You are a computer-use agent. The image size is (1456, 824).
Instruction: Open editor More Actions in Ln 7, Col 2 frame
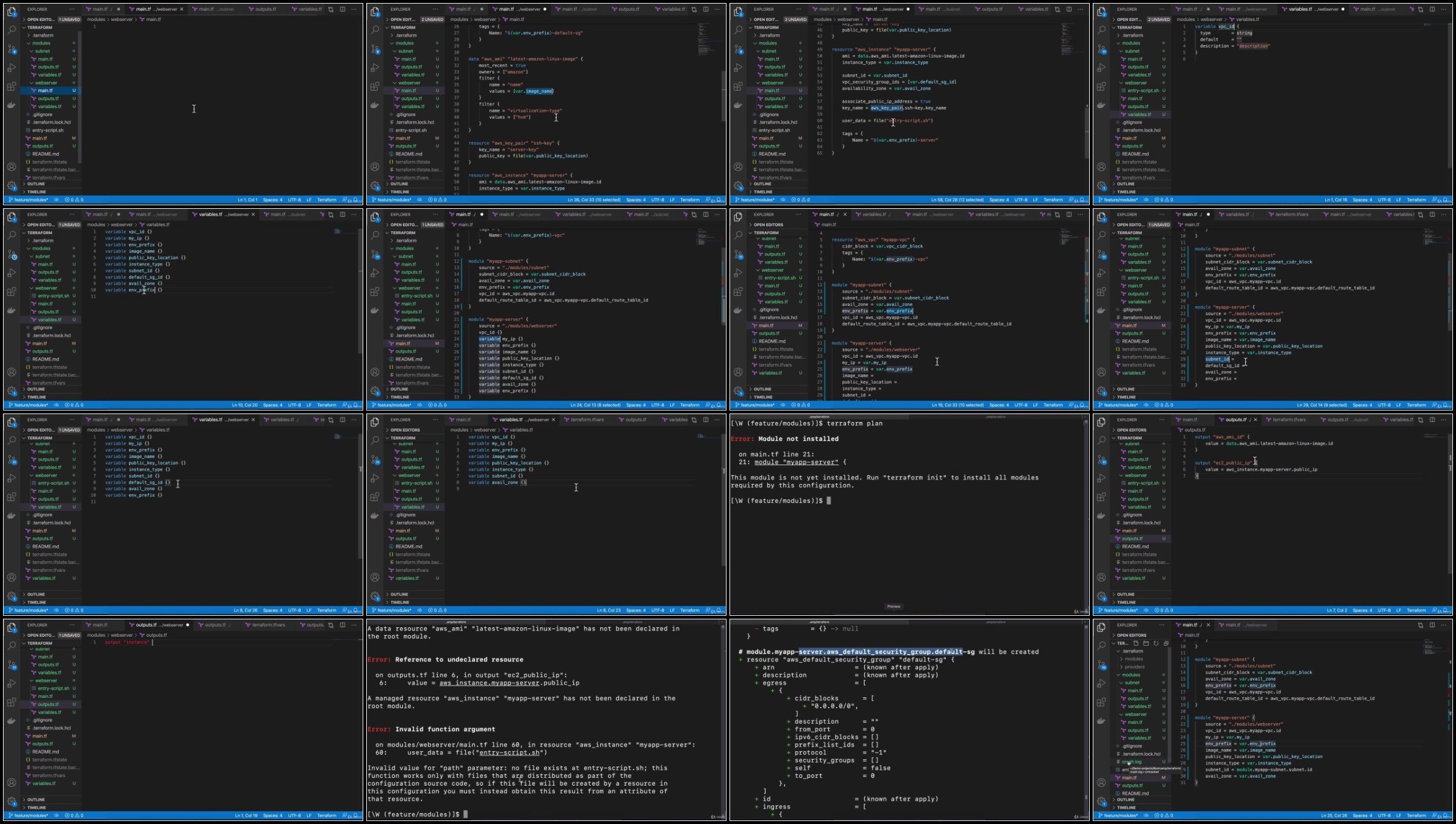pos(1443,420)
